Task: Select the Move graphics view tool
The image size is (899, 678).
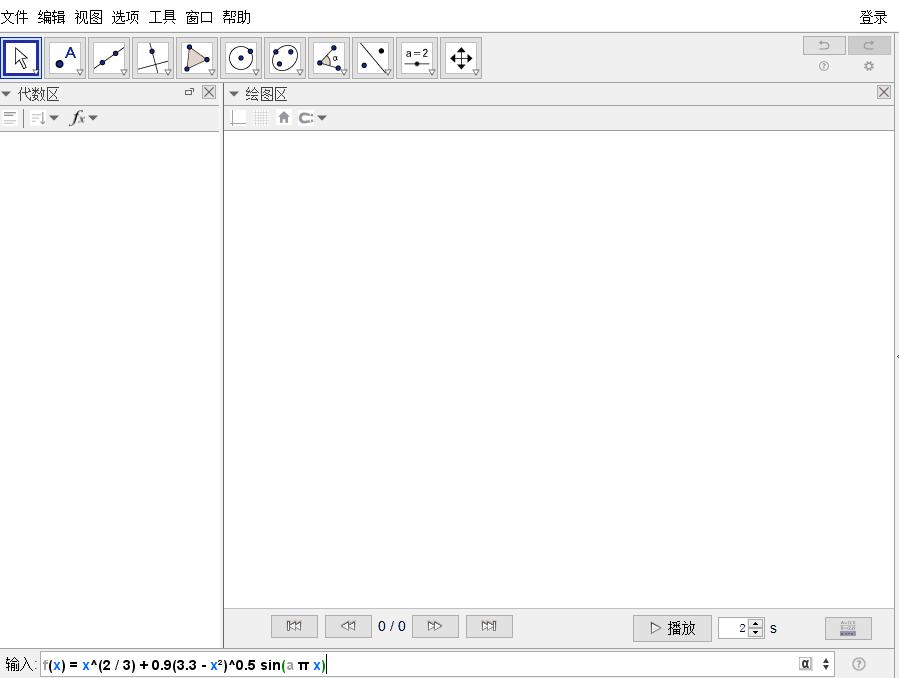Action: [461, 58]
